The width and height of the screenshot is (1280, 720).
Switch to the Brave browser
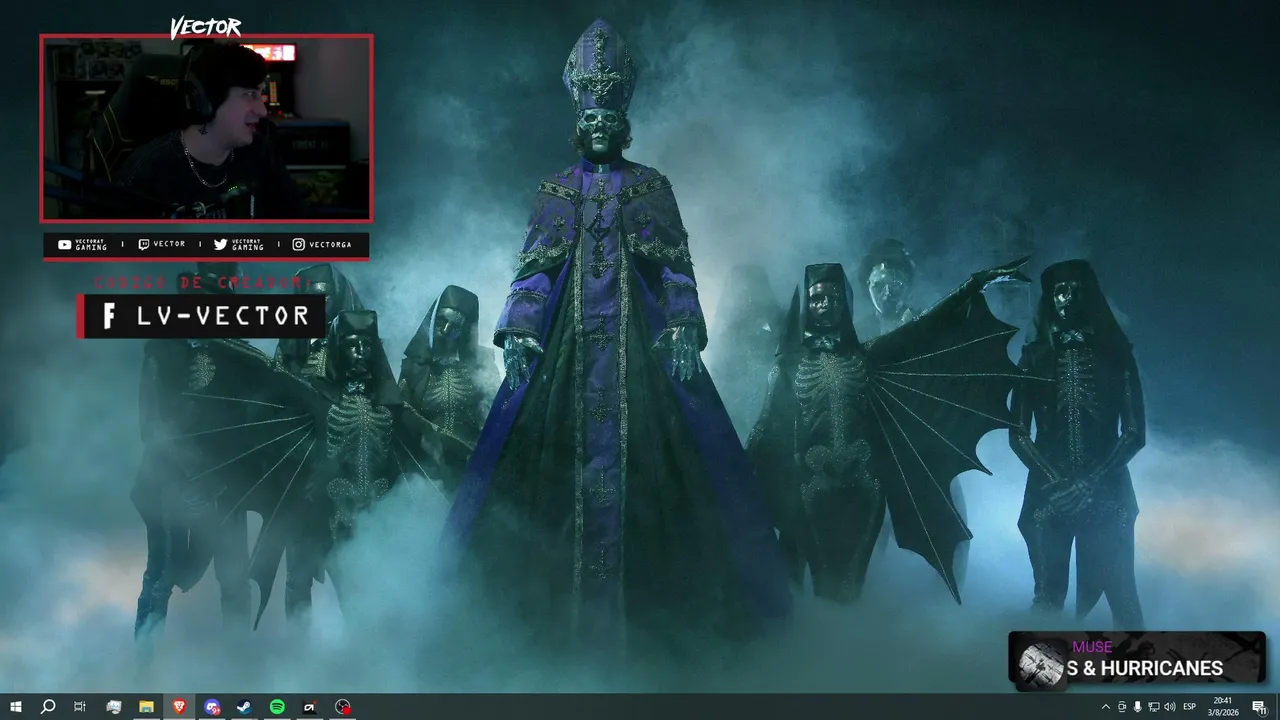tap(179, 707)
